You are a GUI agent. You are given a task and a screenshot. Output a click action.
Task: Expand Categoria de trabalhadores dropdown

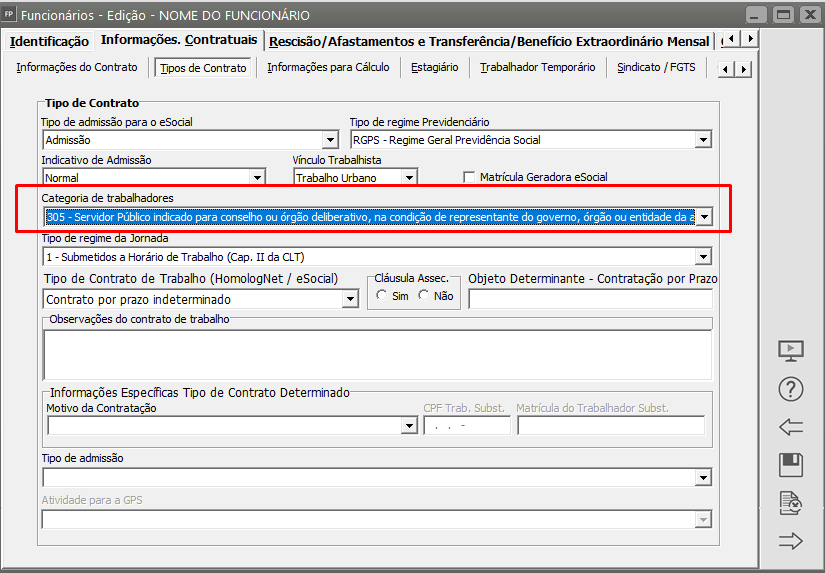pos(703,217)
